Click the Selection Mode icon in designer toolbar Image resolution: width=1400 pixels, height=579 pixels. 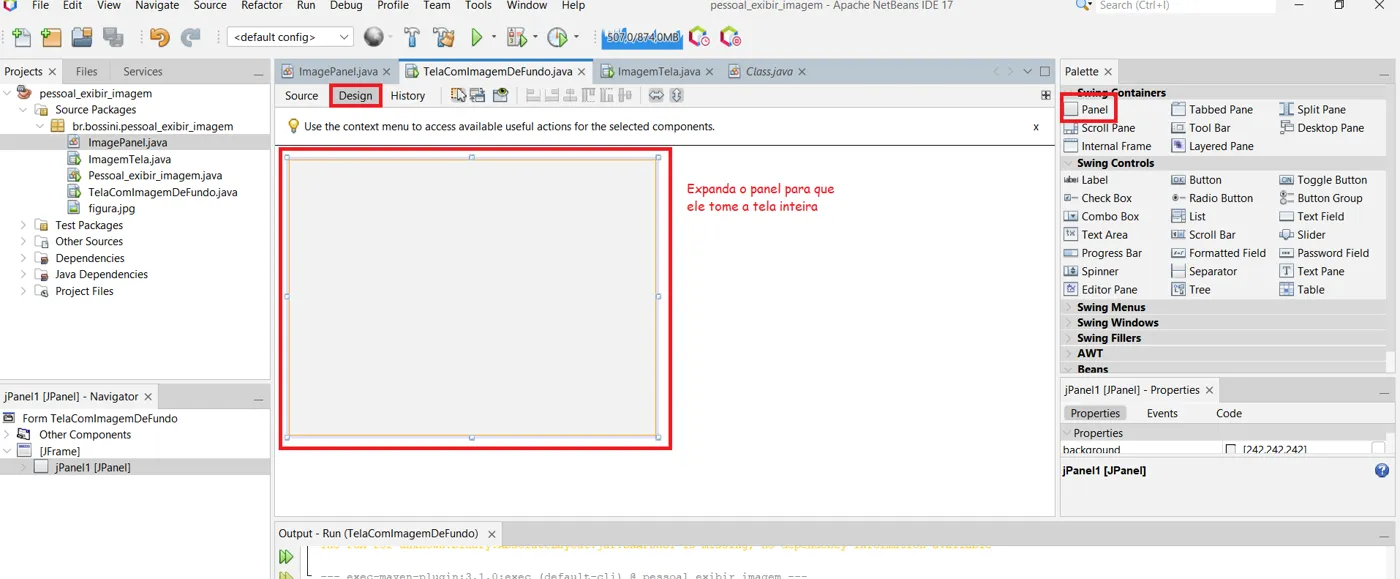coord(458,95)
